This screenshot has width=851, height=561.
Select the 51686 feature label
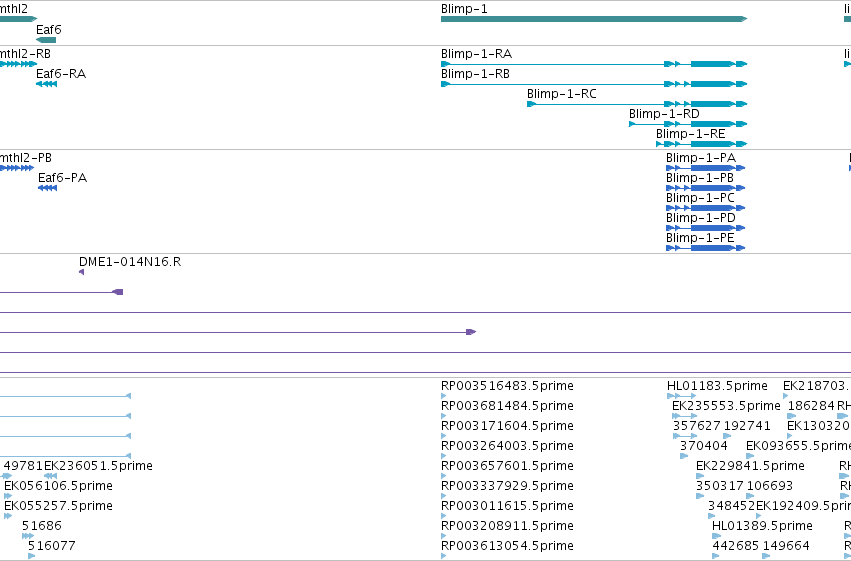tap(42, 526)
